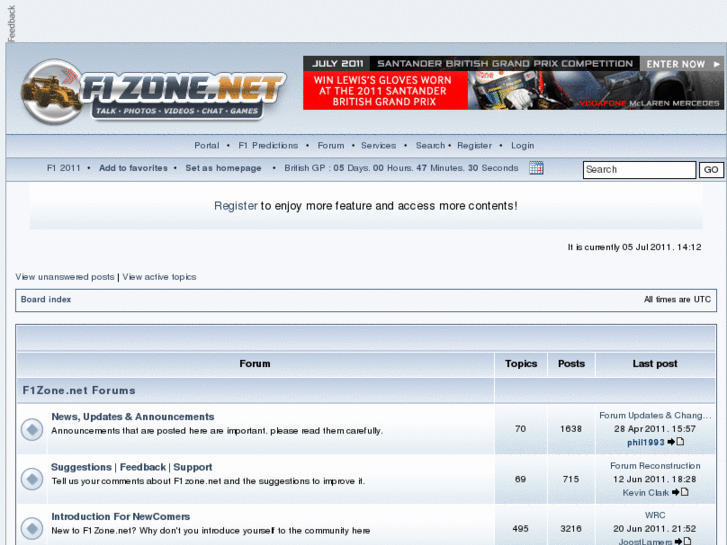Image resolution: width=727 pixels, height=545 pixels.
Task: Click the All times are UTC text
Action: (677, 299)
